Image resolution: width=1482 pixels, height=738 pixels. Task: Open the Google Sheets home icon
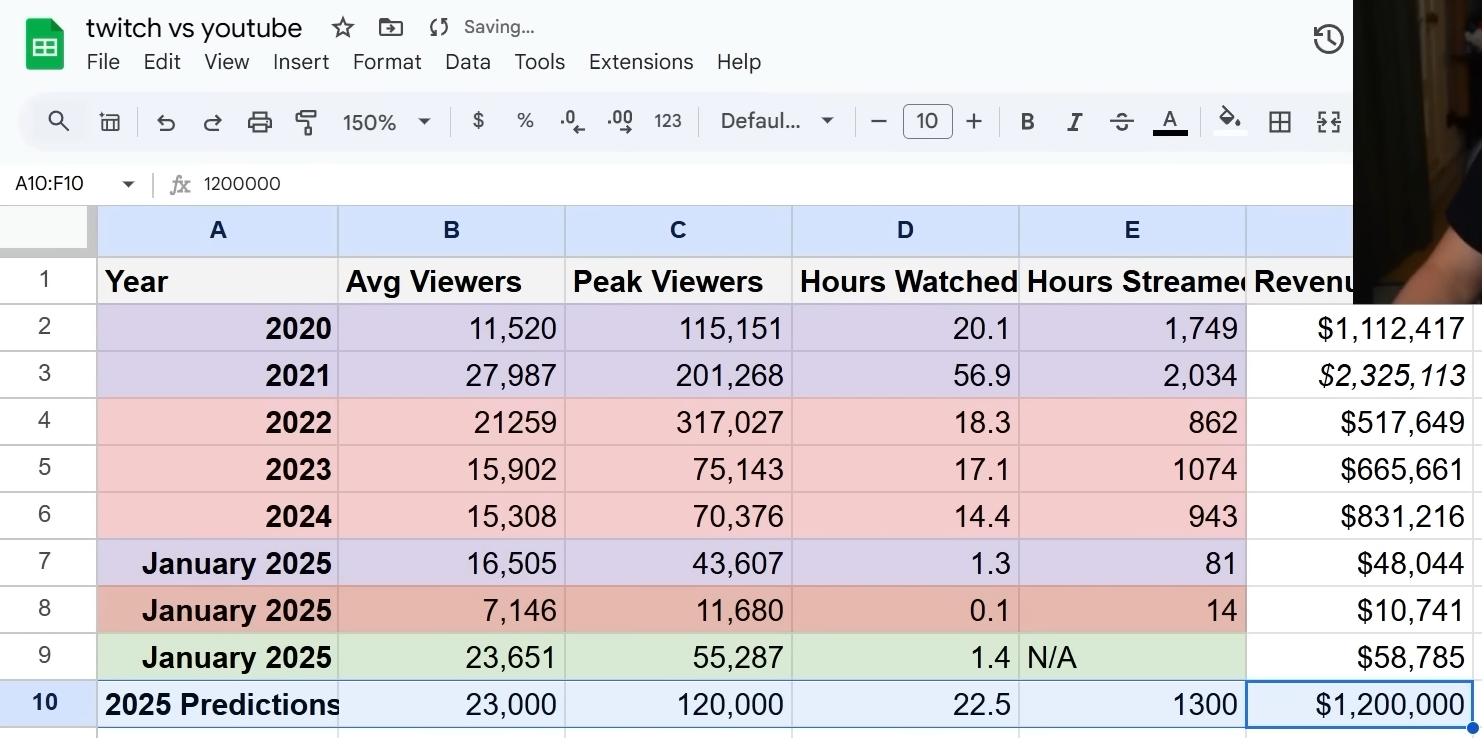click(x=45, y=45)
